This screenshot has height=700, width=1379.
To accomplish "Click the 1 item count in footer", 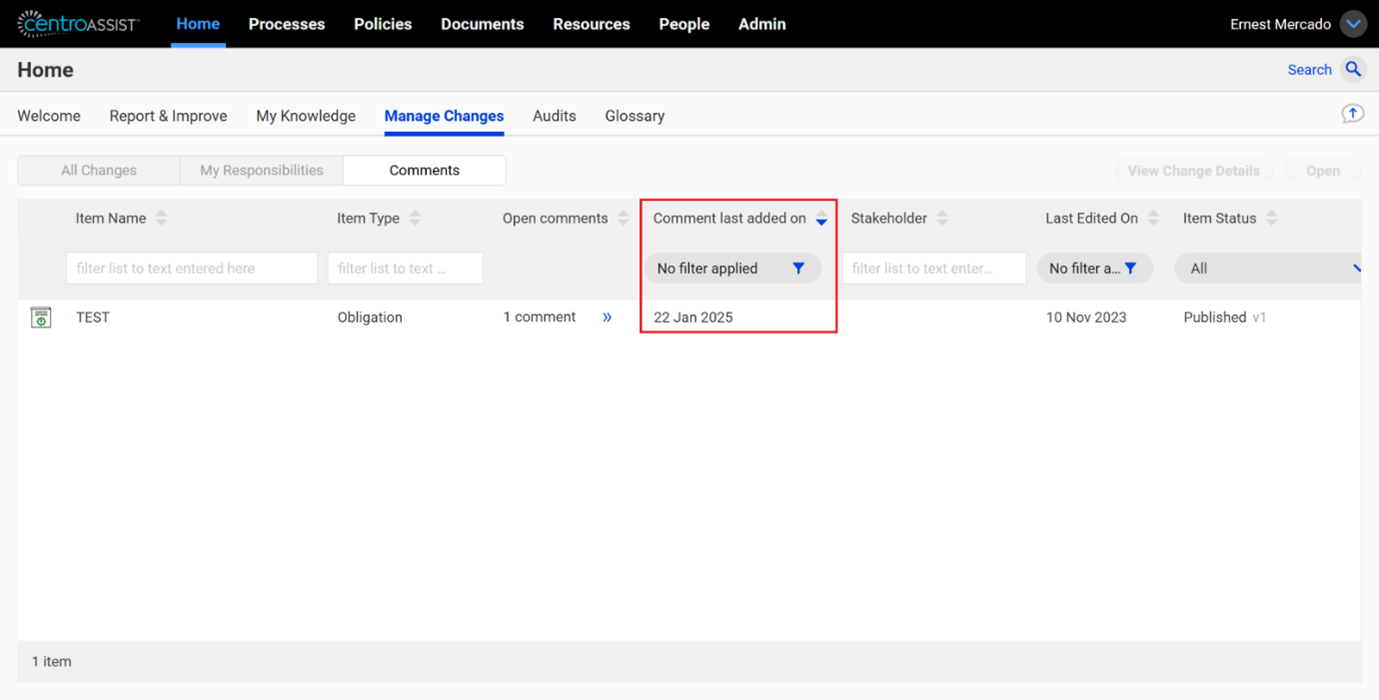I will [x=52, y=661].
